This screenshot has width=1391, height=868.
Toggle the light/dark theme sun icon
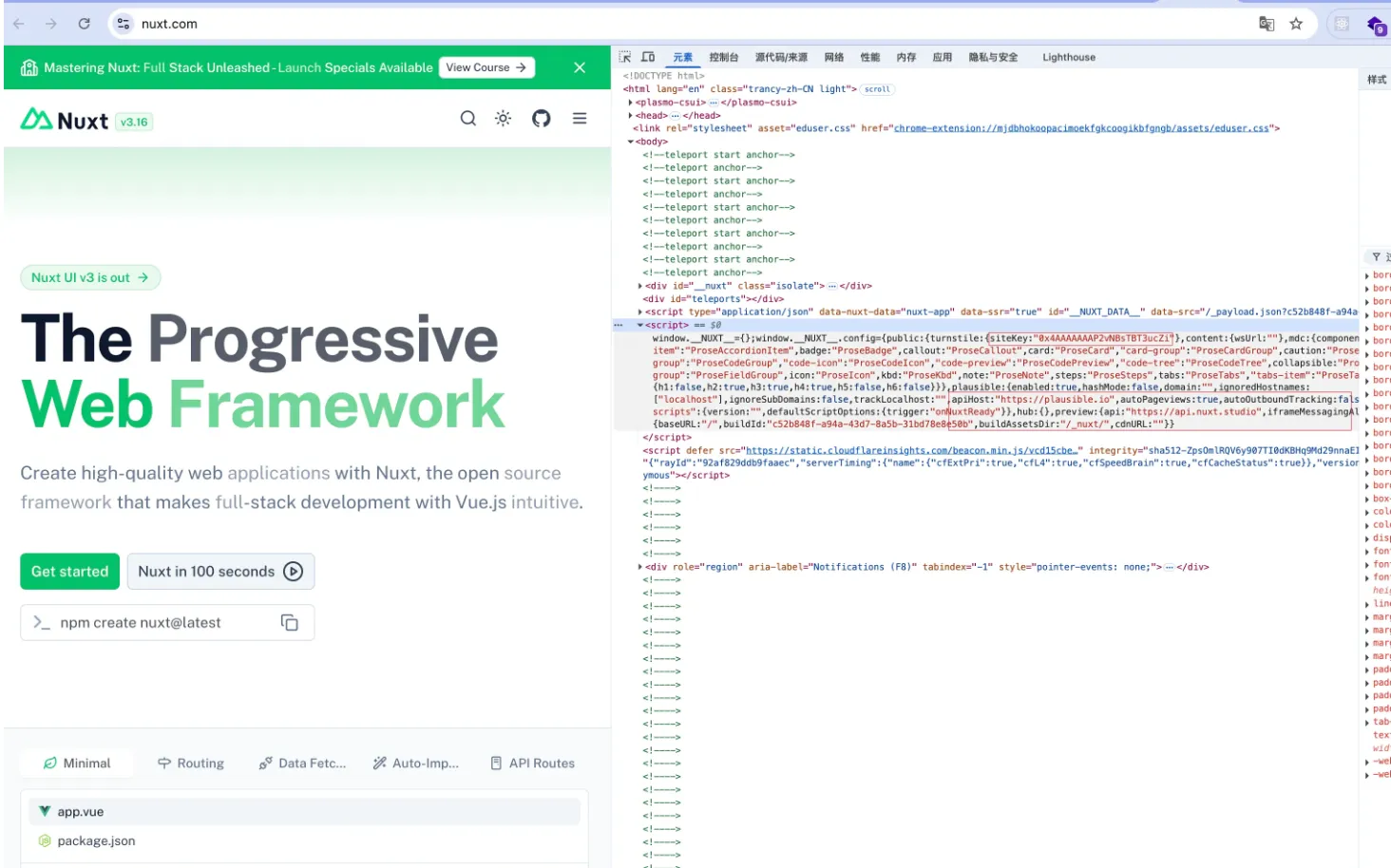[504, 119]
